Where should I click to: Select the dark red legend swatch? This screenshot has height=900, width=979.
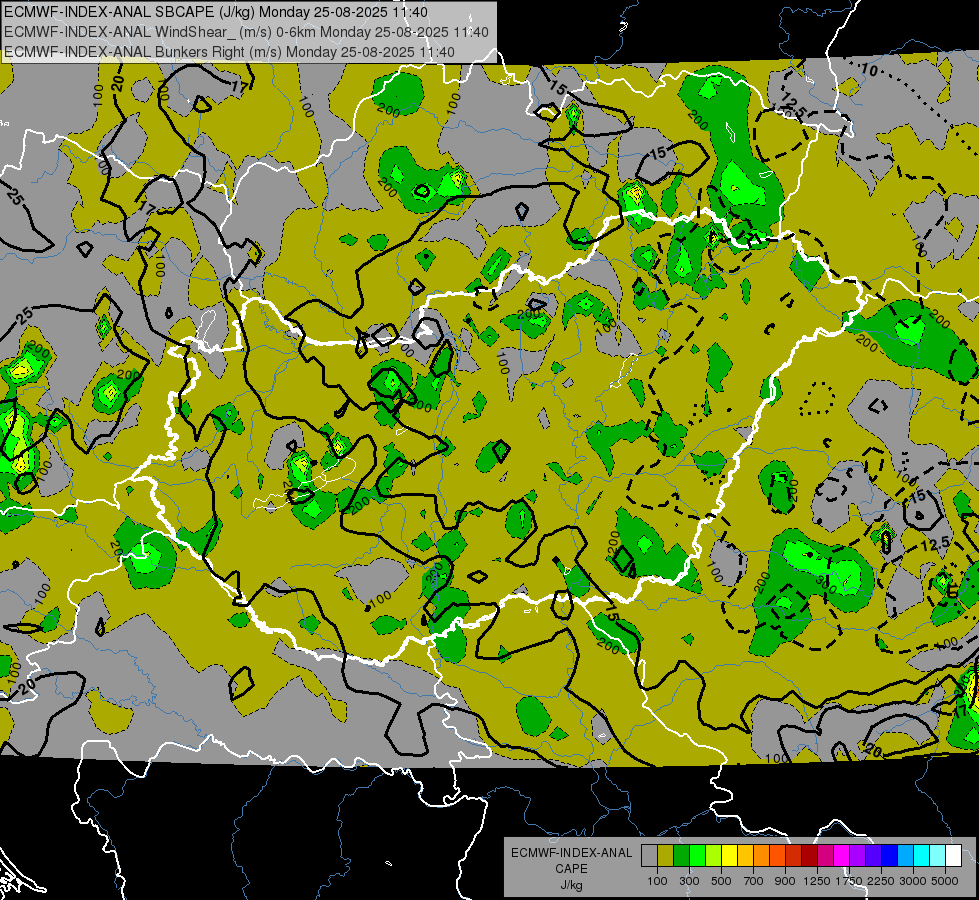[x=809, y=855]
